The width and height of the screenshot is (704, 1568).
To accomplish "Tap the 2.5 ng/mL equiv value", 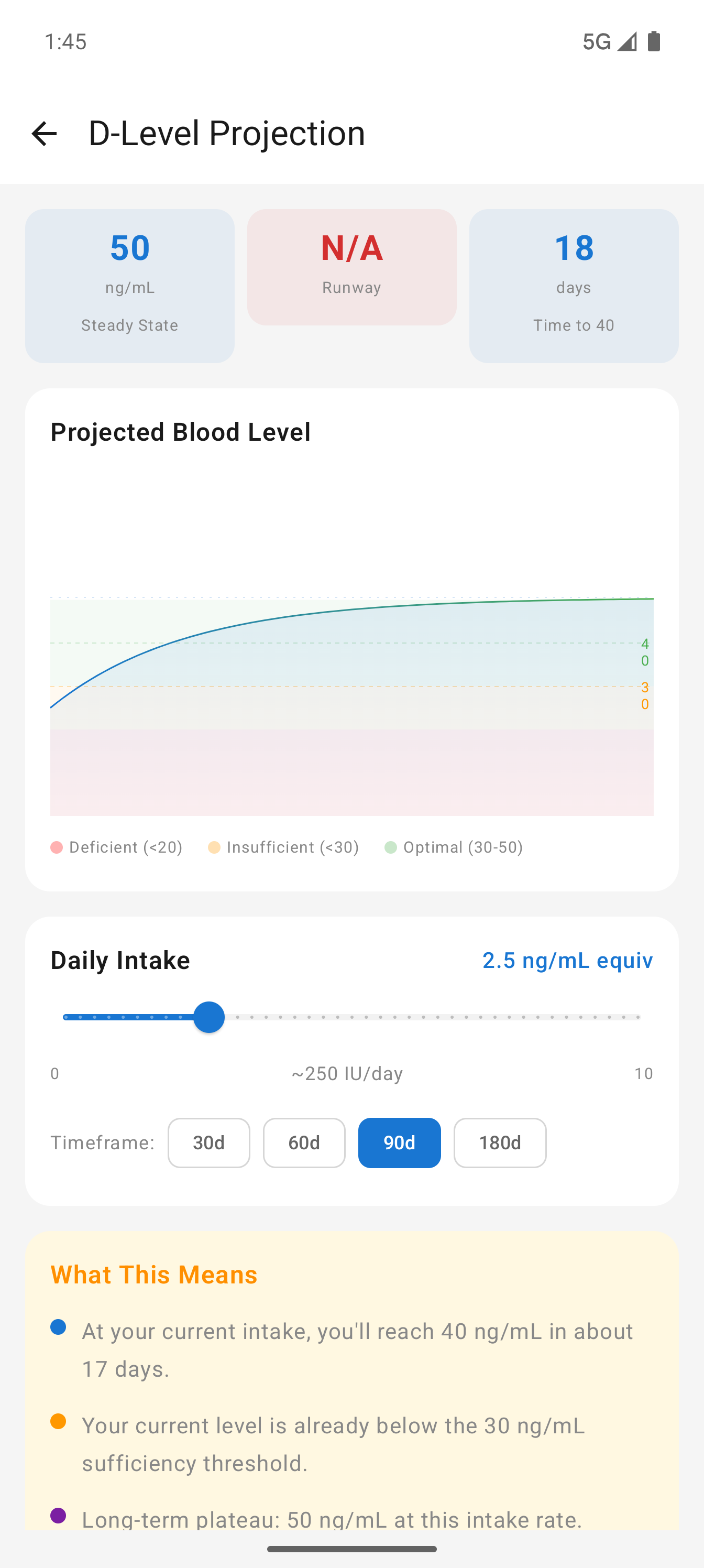I will (x=567, y=960).
